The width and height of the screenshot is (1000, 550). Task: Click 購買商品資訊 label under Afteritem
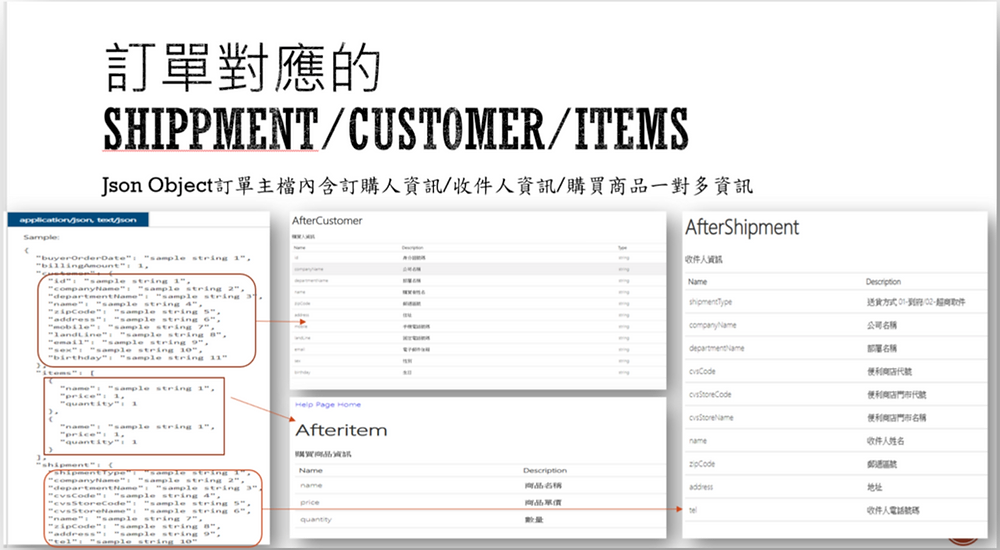323,454
